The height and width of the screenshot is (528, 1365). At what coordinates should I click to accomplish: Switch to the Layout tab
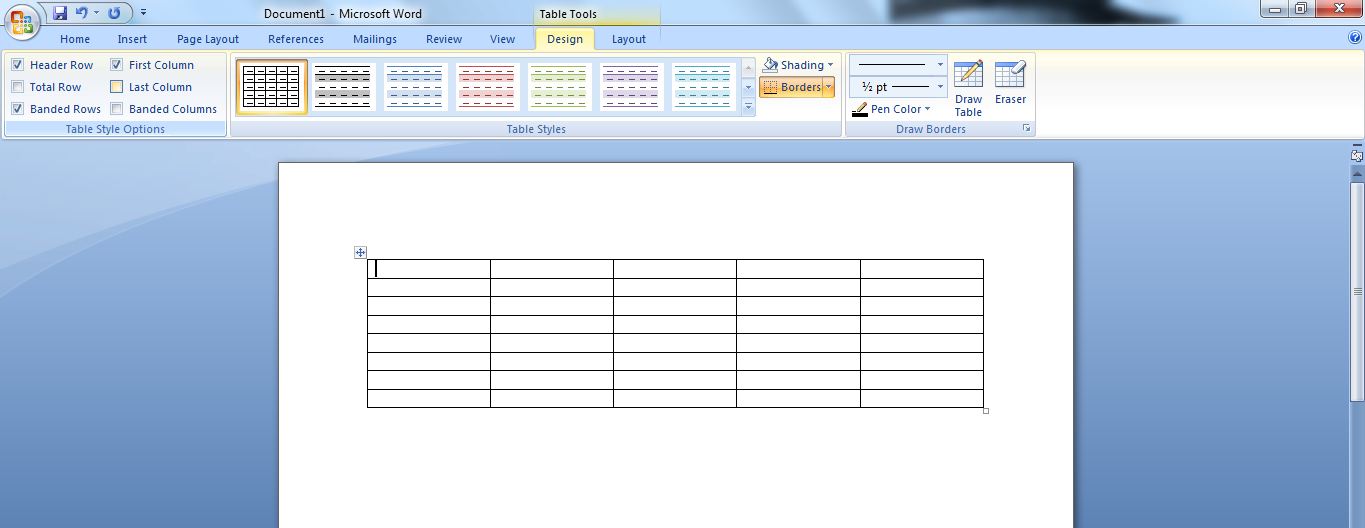pos(629,39)
